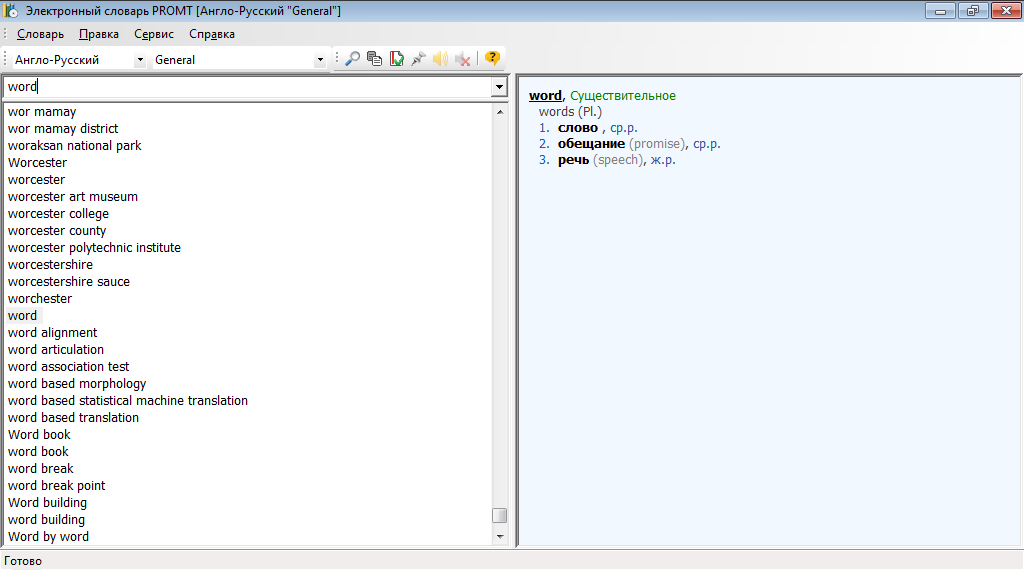Click the pushpin always-on-top icon
1024x570 pixels.
pyautogui.click(x=418, y=59)
